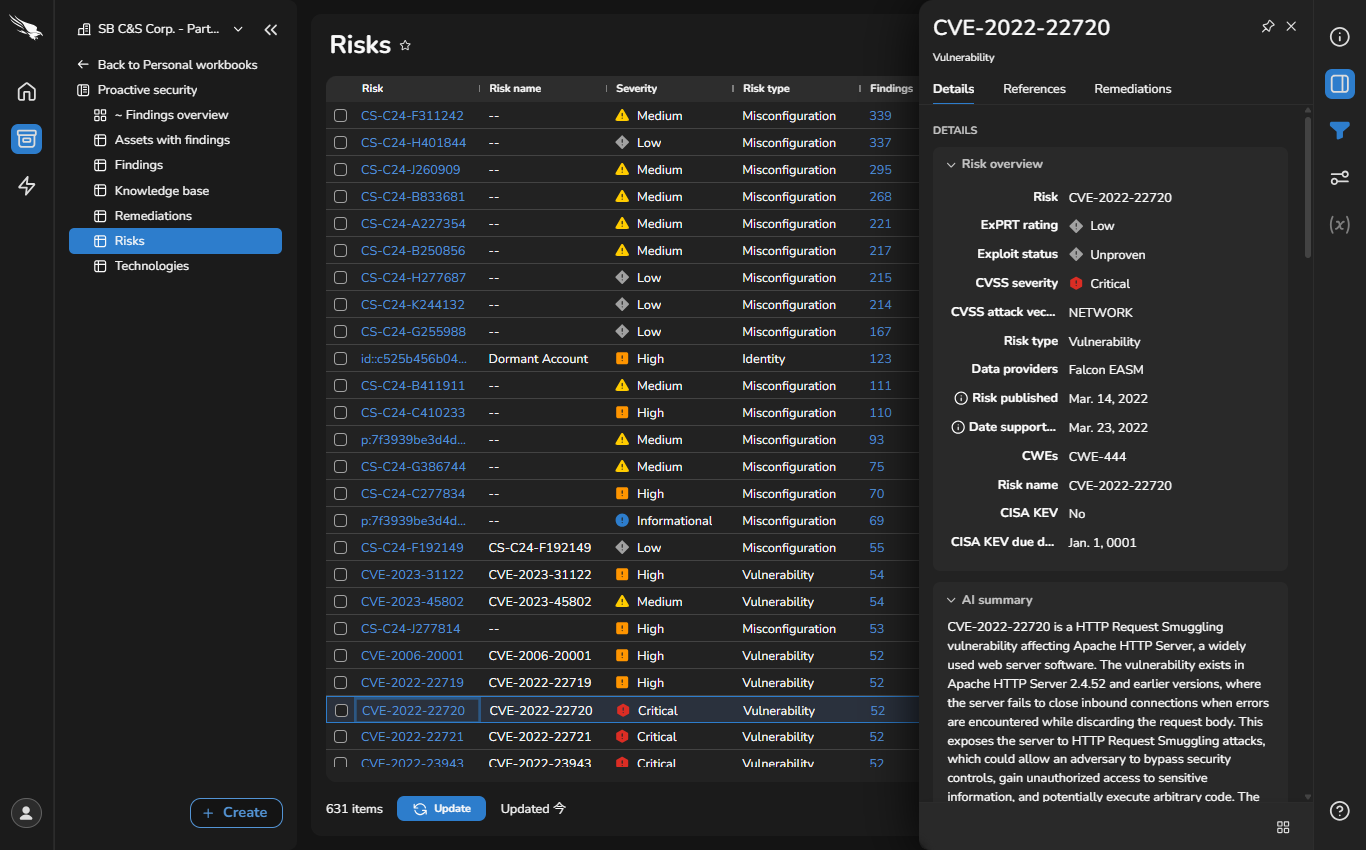Open the Home icon in left rail
The width and height of the screenshot is (1366, 850).
click(x=27, y=92)
